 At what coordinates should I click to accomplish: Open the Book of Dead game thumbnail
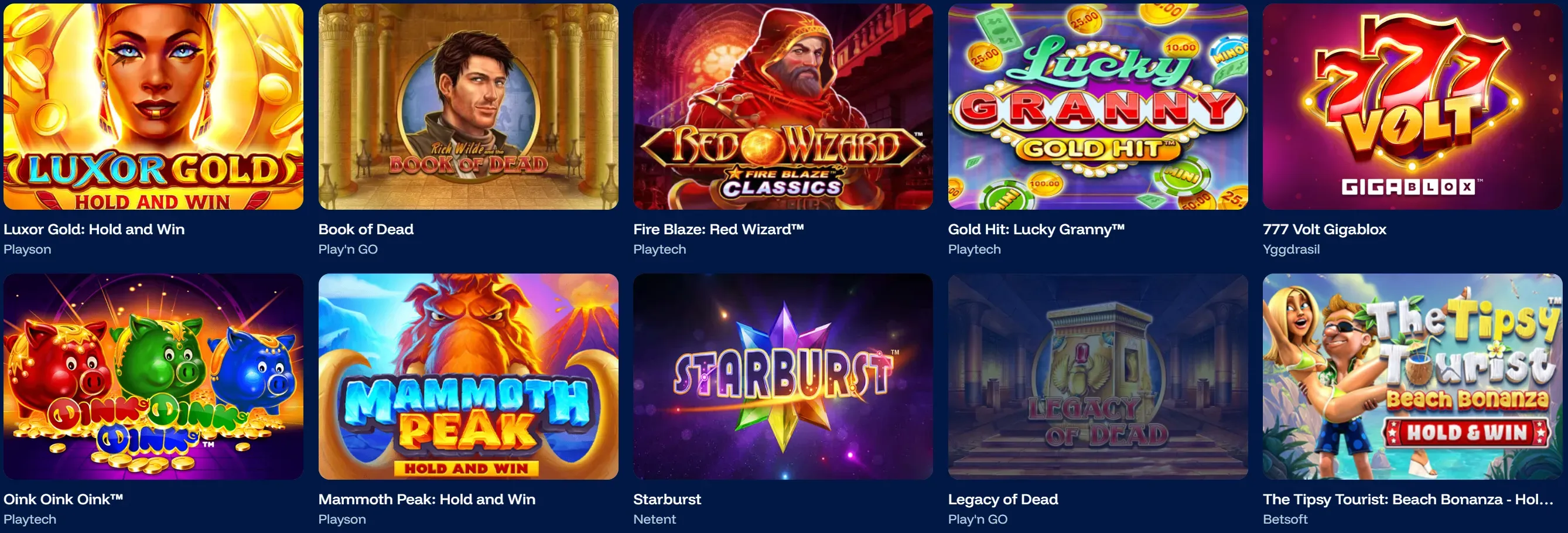(x=468, y=107)
